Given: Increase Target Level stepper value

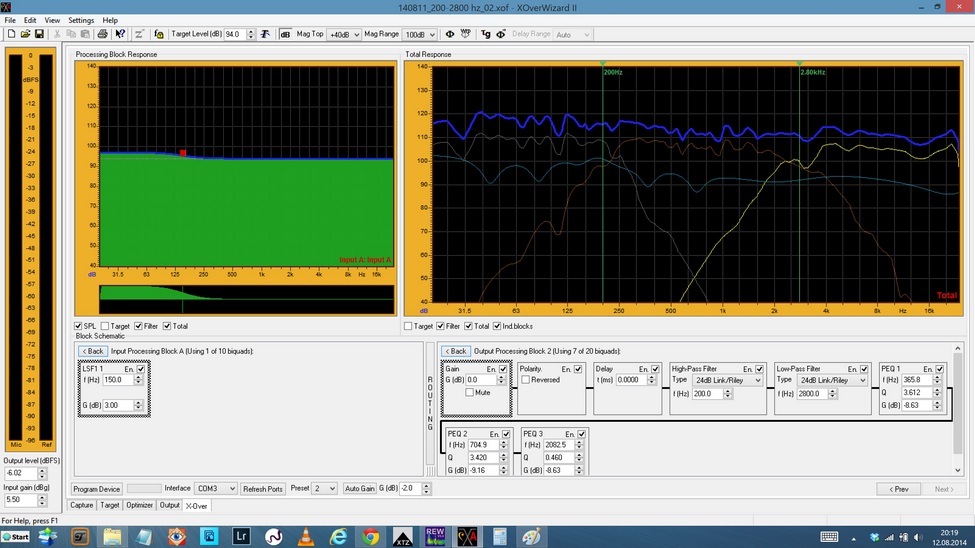Looking at the screenshot, I should pos(251,32).
